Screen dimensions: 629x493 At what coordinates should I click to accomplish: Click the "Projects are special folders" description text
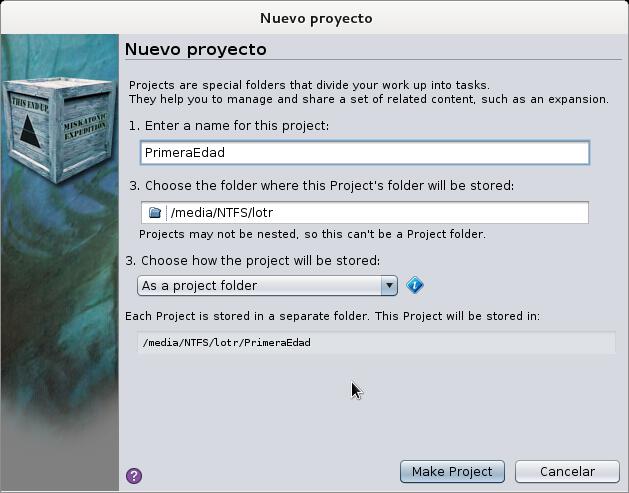point(369,92)
